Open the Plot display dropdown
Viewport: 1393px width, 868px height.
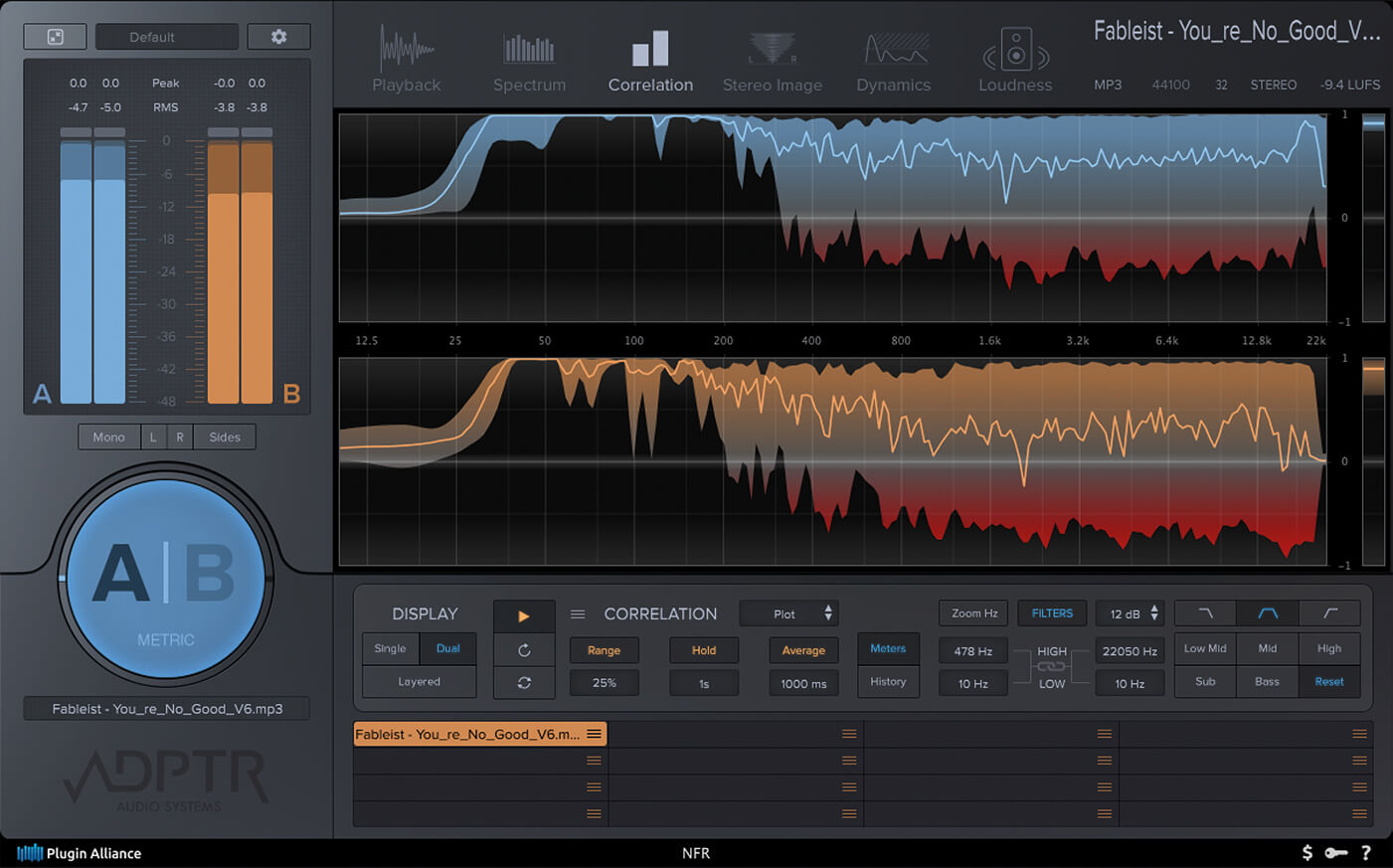click(788, 612)
